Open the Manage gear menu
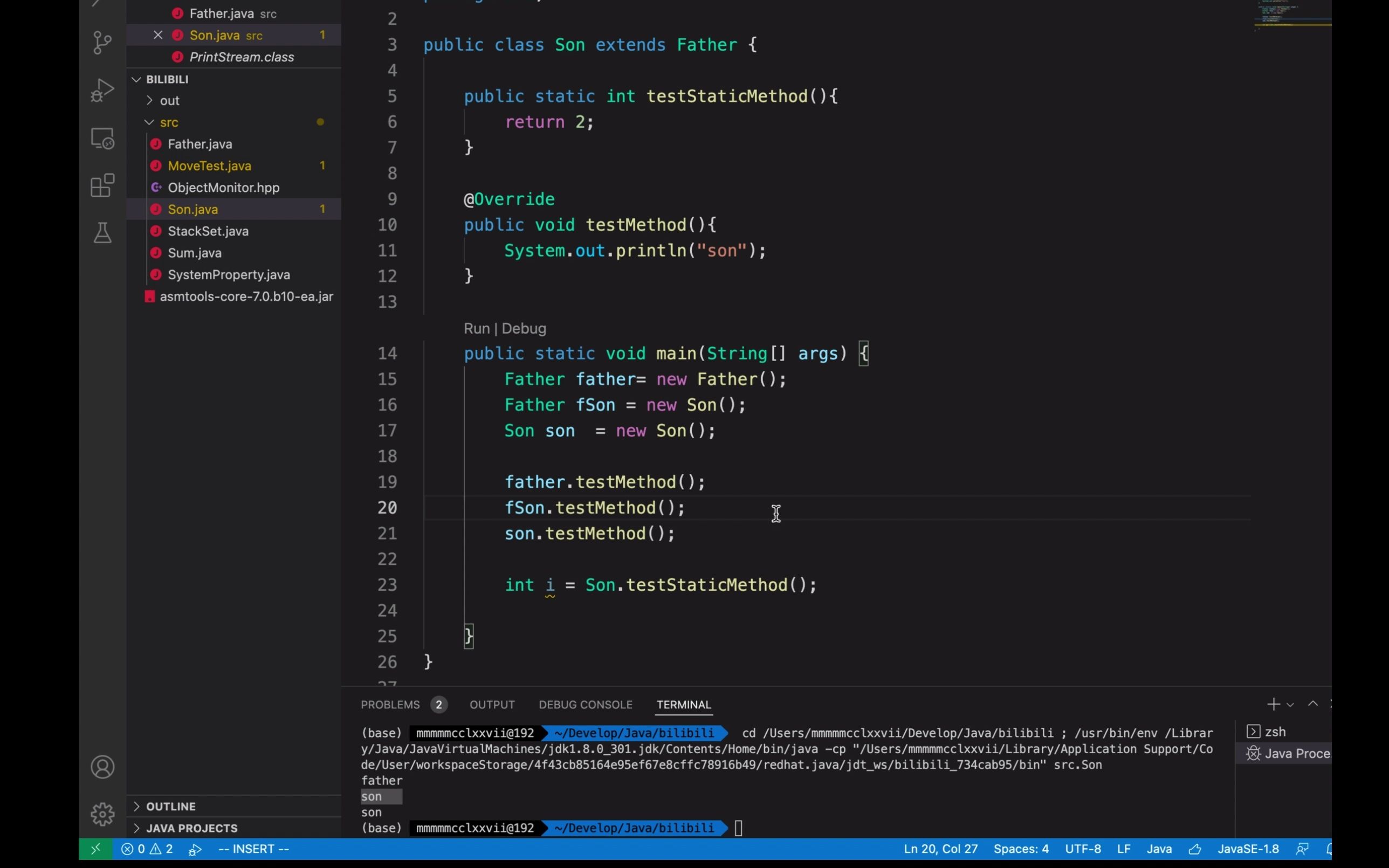Viewport: 1389px width, 868px height. [x=102, y=814]
